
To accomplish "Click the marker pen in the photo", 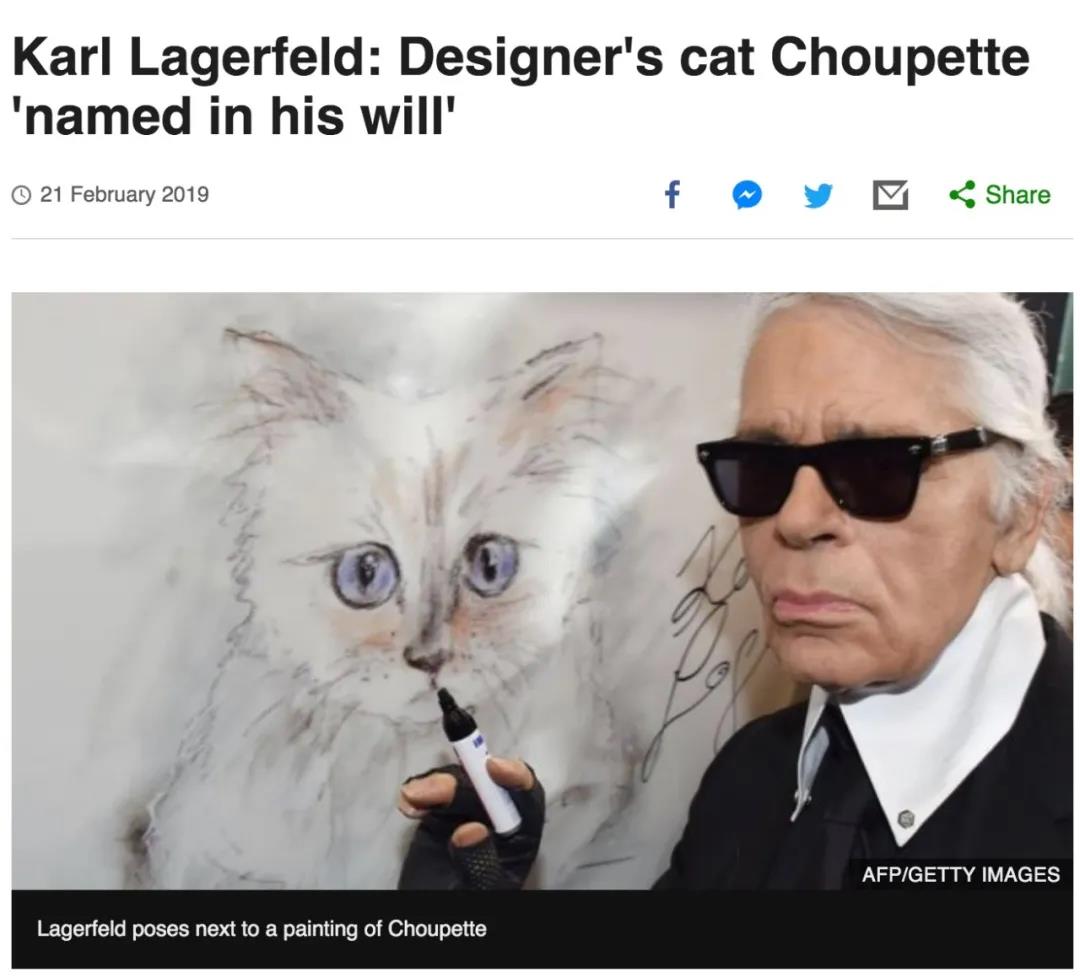I will click(x=477, y=758).
